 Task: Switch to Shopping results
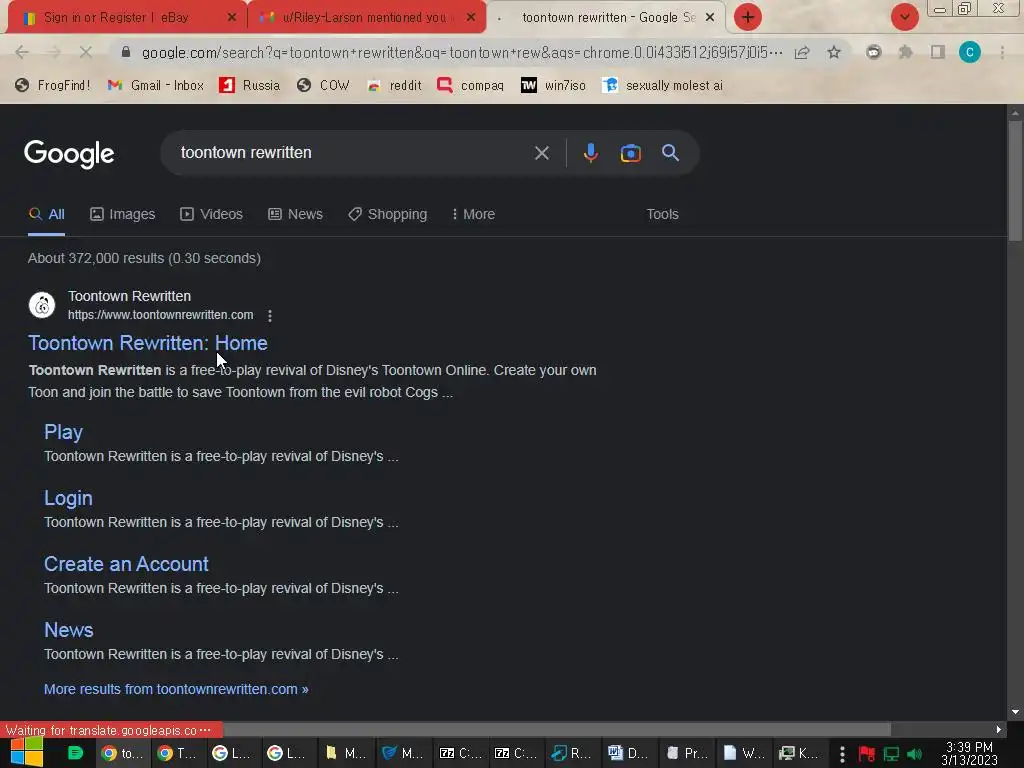coord(387,214)
